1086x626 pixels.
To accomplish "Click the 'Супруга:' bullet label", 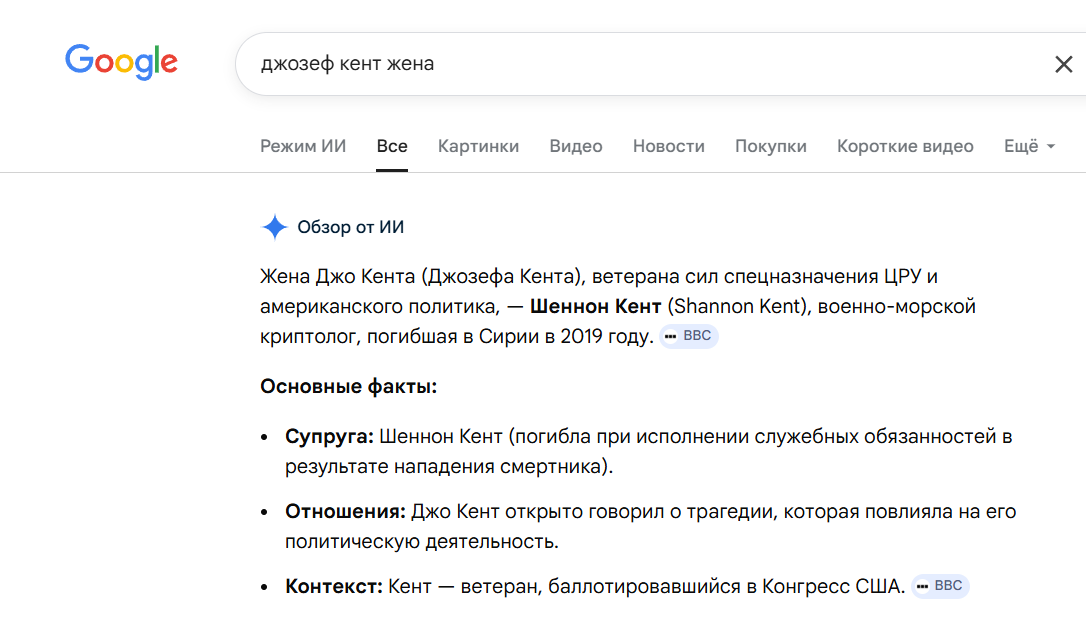I will tap(329, 437).
